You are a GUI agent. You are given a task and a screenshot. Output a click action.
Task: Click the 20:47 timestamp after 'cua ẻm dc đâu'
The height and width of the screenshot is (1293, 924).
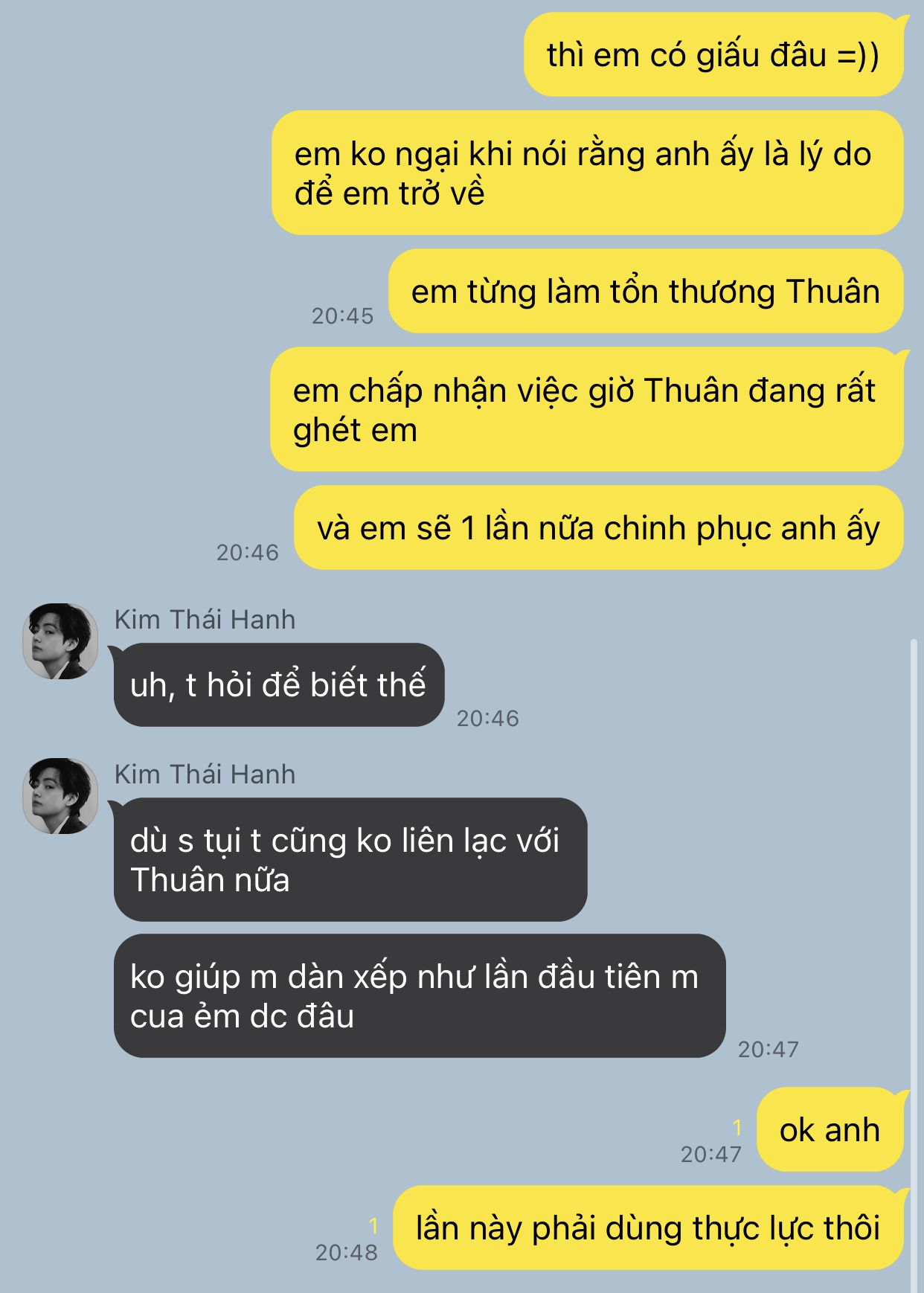pos(769,1049)
